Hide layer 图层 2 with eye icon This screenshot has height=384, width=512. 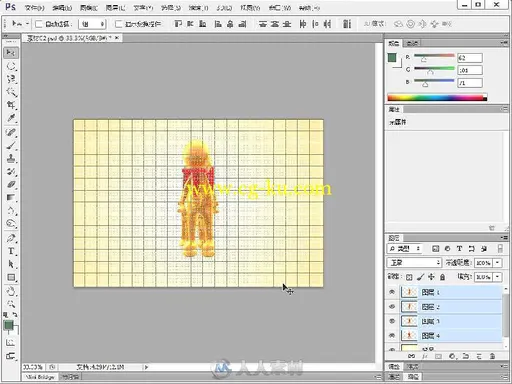[x=392, y=306]
